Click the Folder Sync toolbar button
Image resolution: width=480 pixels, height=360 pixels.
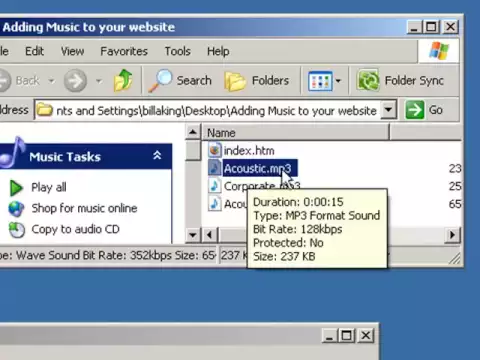tap(400, 80)
